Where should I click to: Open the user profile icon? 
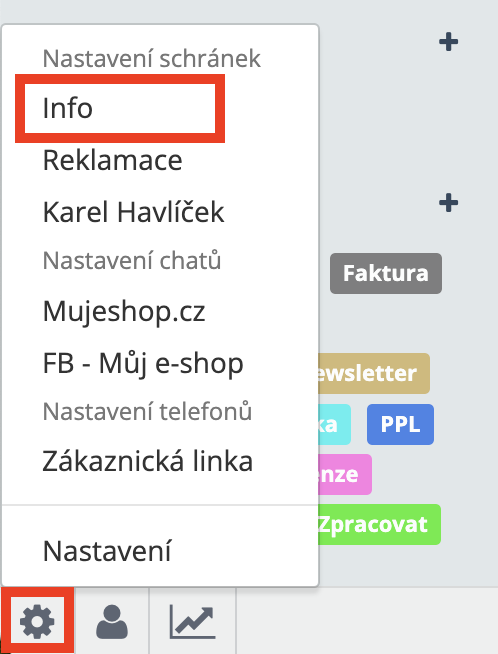coord(112,622)
